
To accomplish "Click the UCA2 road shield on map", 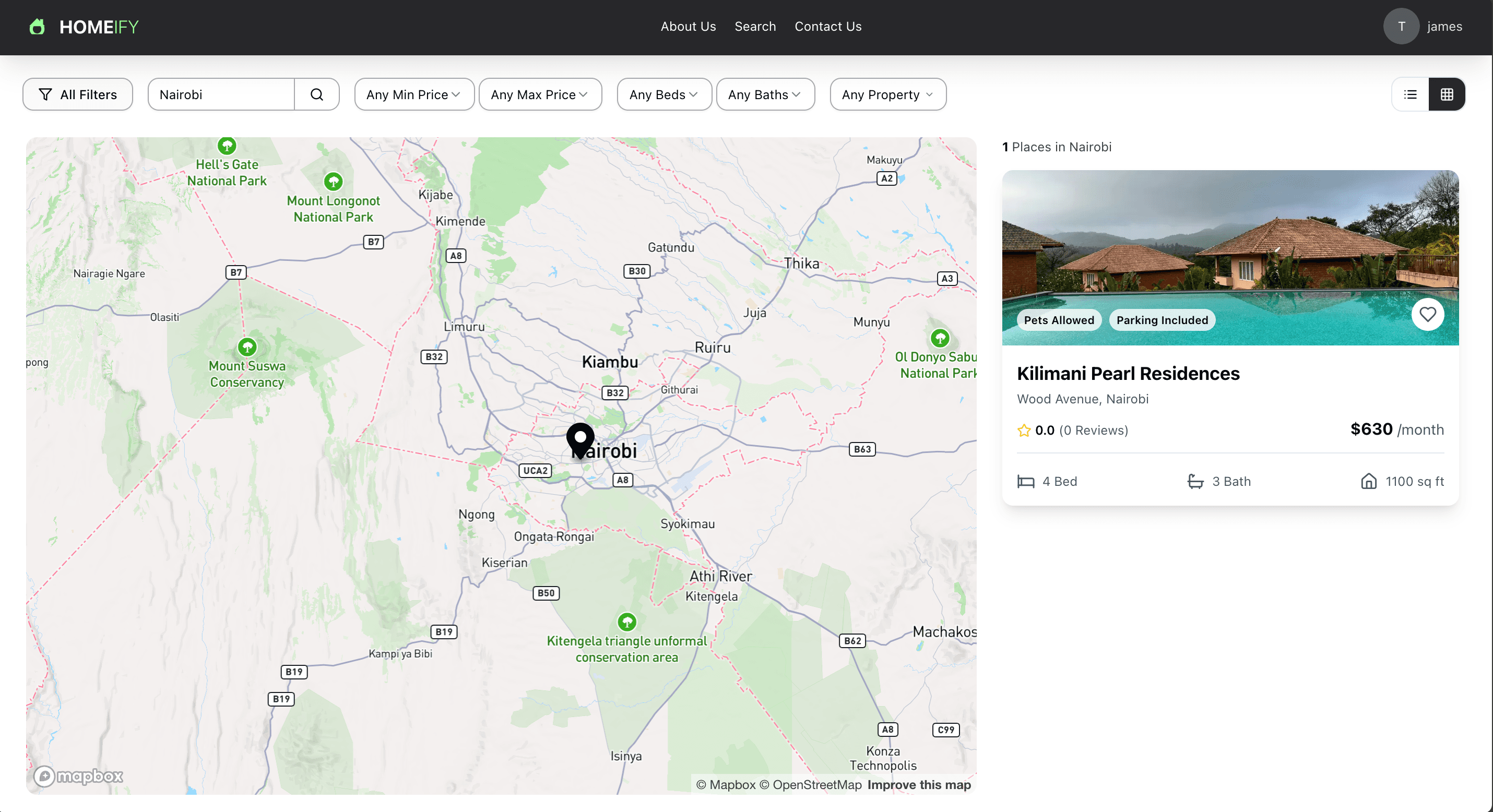I will pos(535,471).
